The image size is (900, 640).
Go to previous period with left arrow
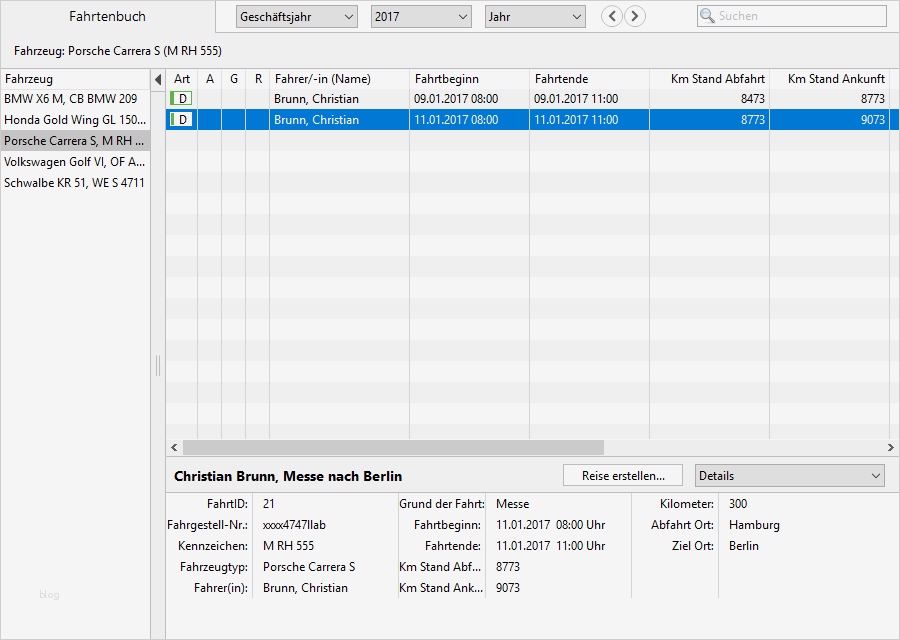pos(612,17)
